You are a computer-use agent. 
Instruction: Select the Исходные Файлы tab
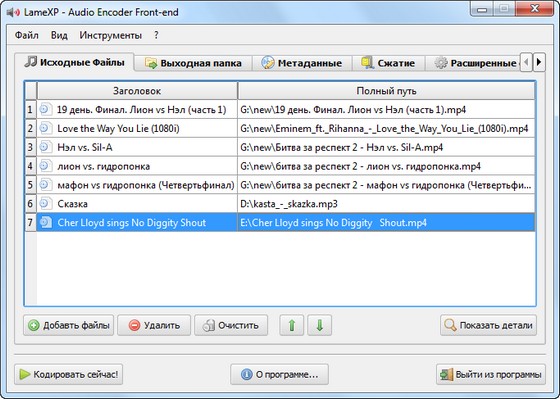coord(75,62)
